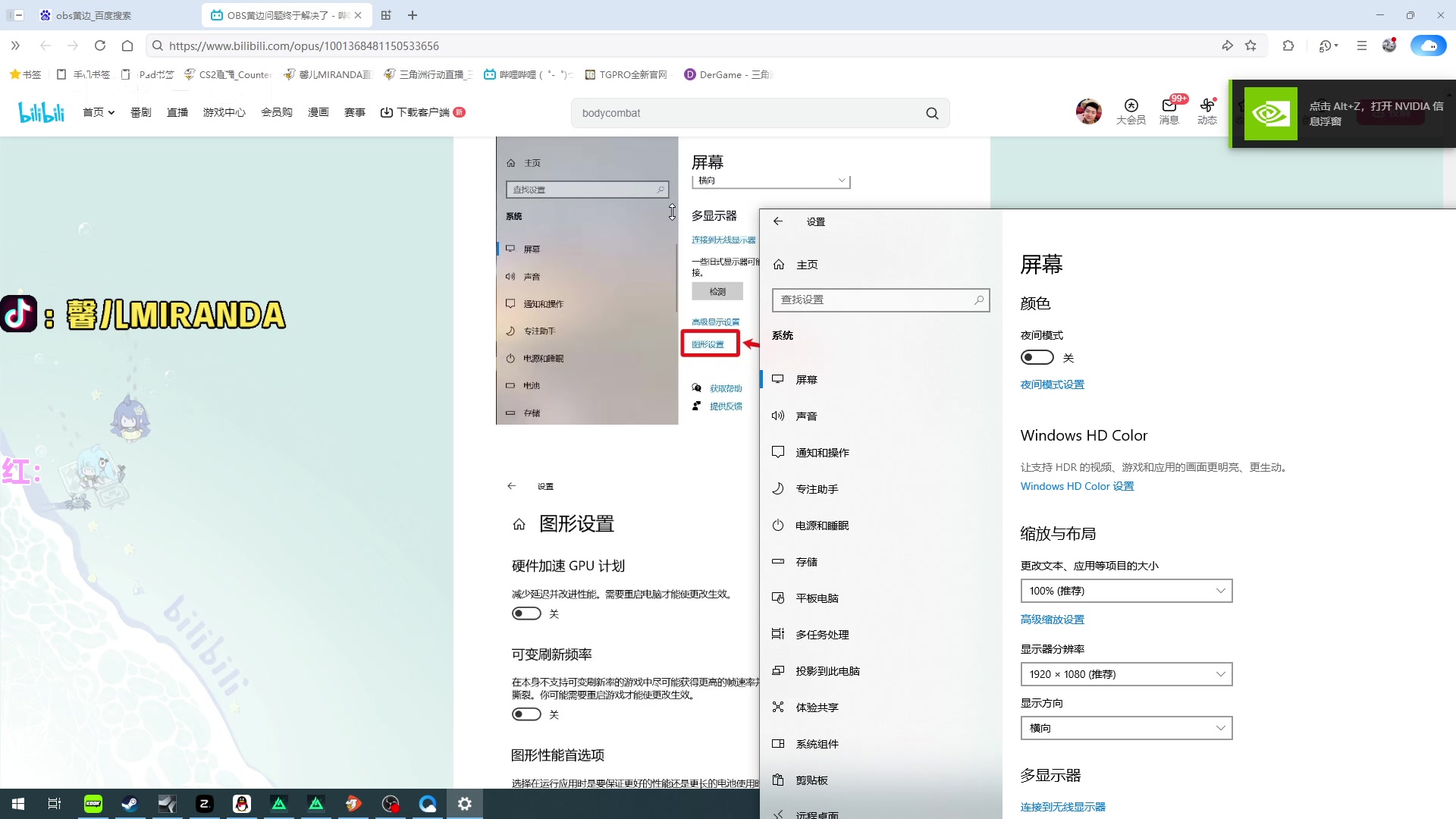Click 下载客户端 in bilibili header
1456x819 pixels.
[422, 112]
